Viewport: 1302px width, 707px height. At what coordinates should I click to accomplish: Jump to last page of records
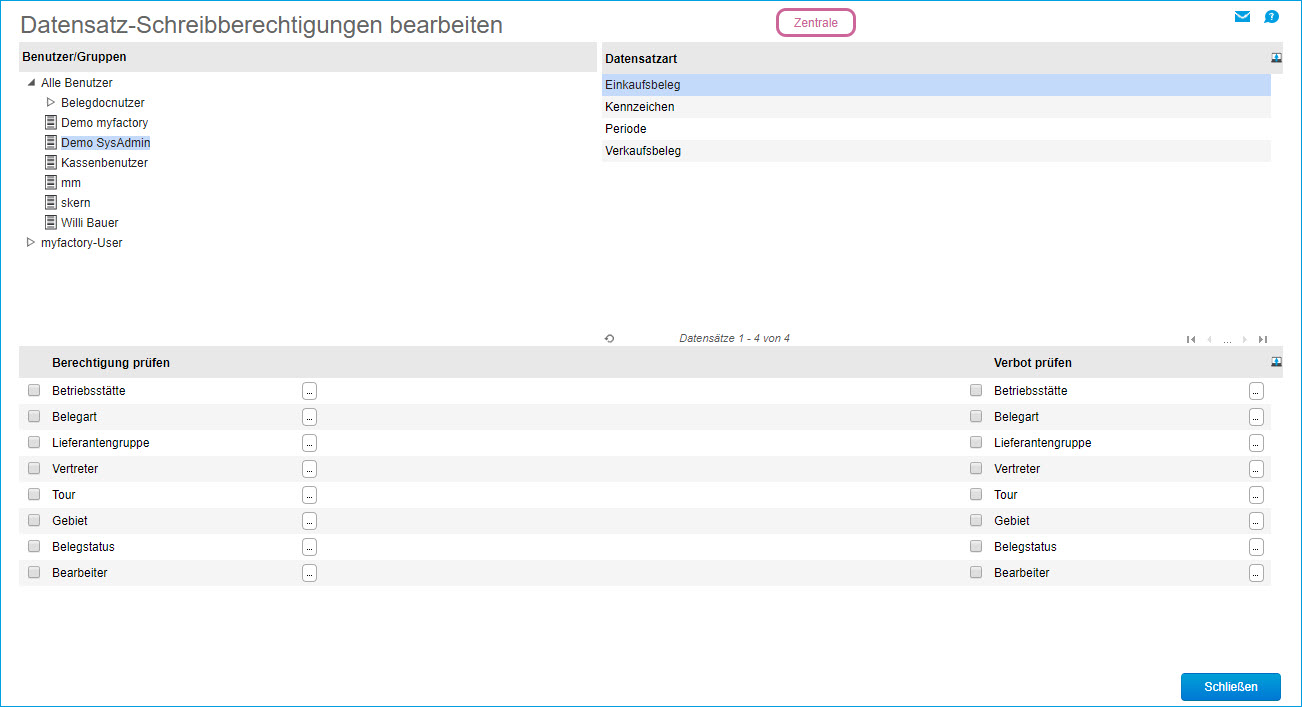coord(1263,339)
